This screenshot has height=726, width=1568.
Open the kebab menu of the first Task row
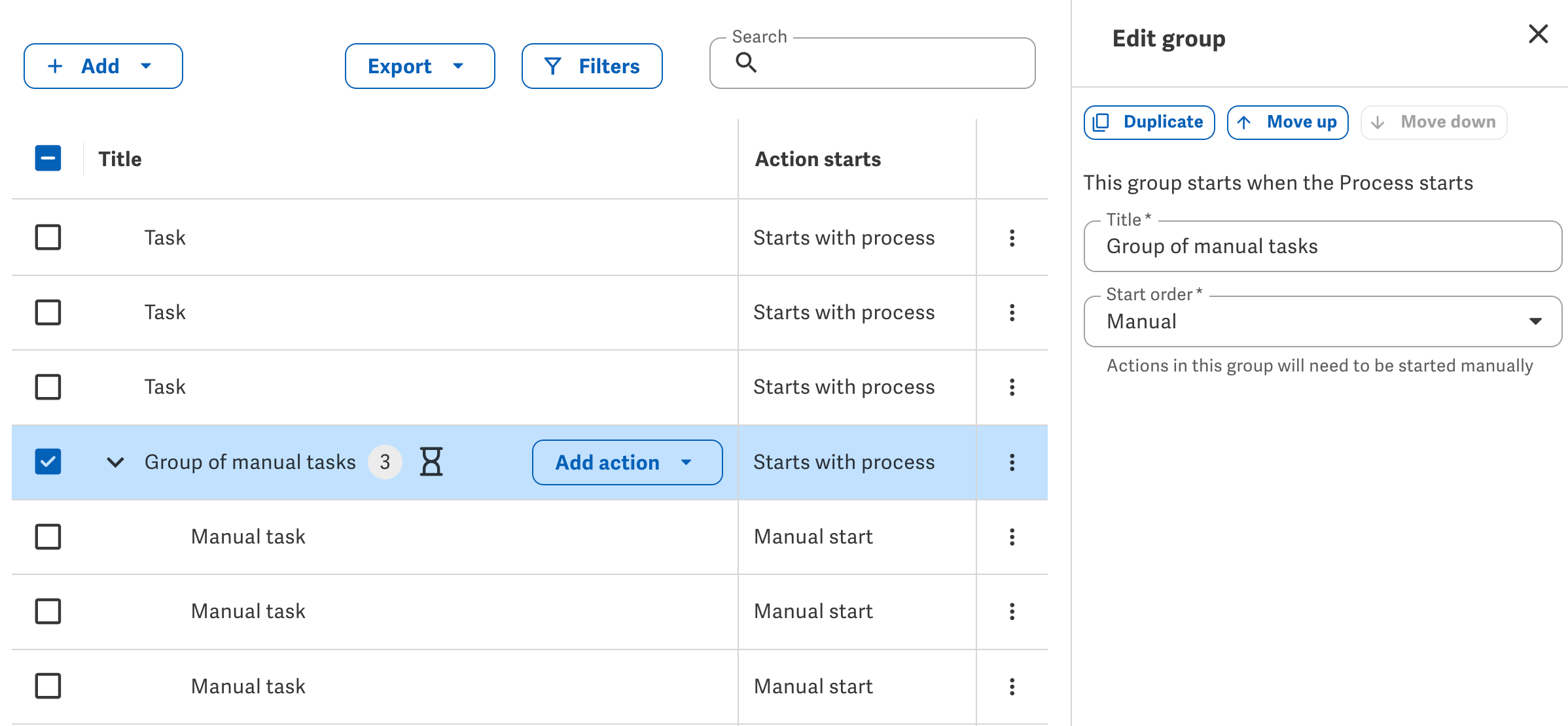[1012, 238]
